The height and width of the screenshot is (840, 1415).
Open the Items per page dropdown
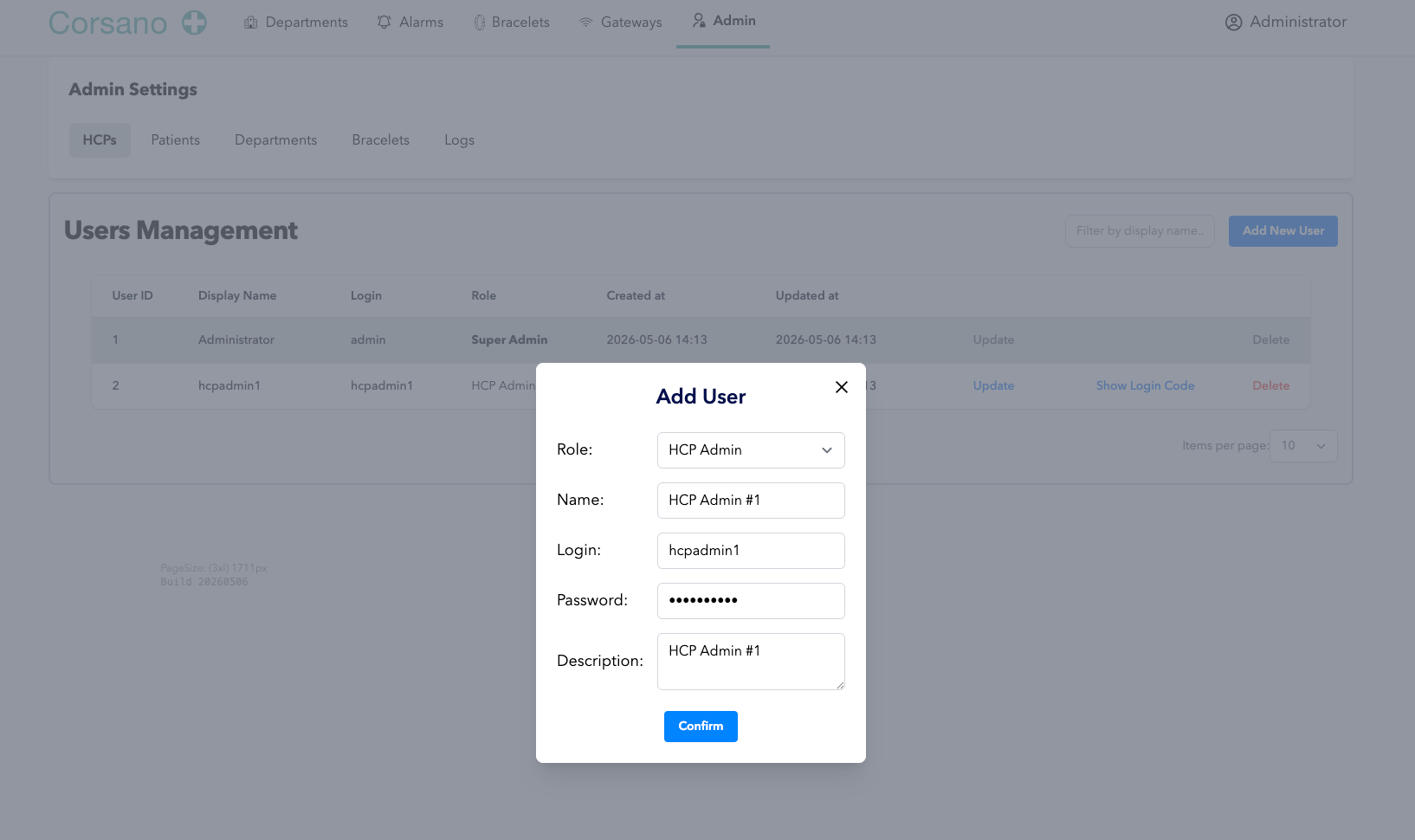tap(1303, 446)
